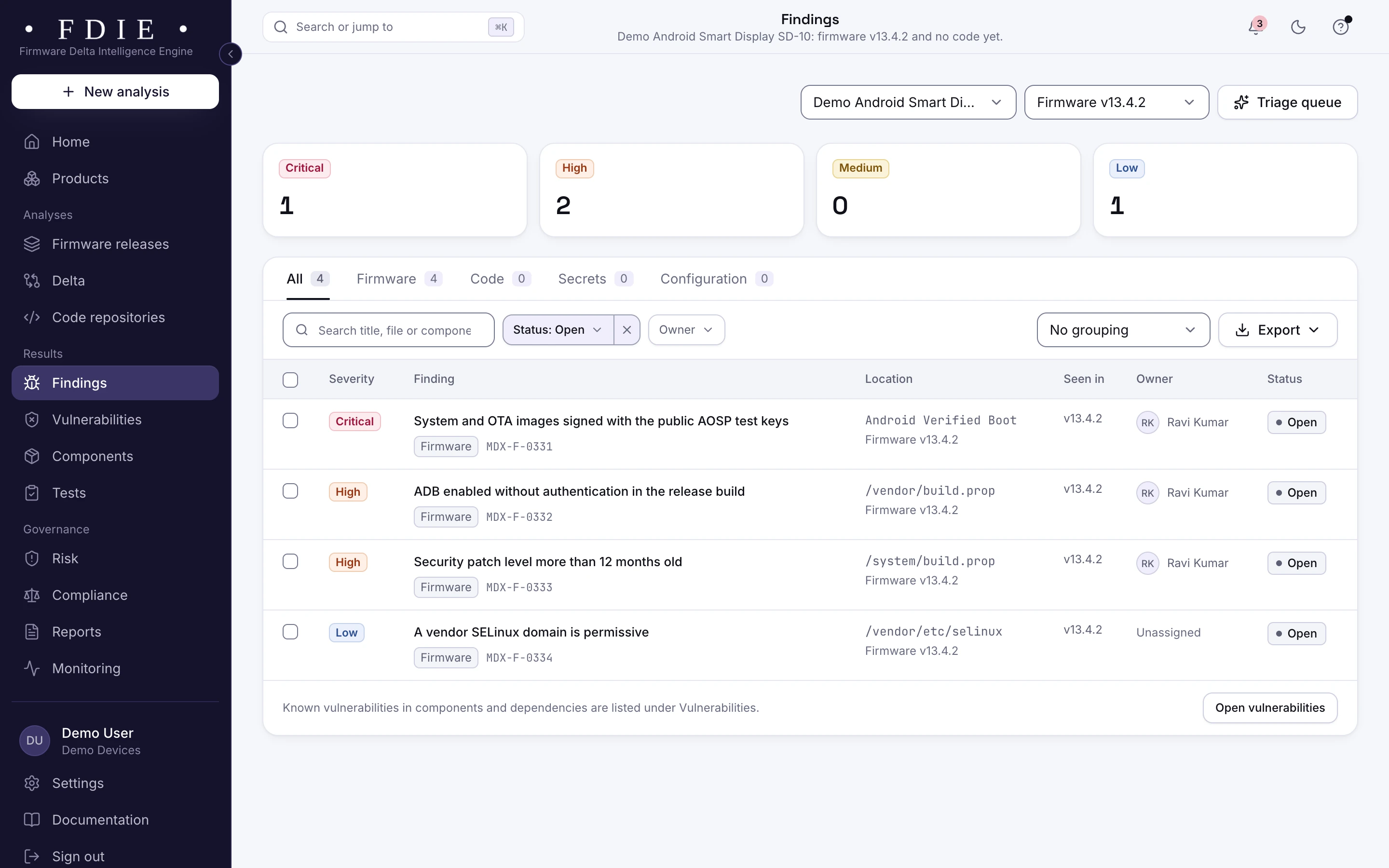
Task: Collapse the sidebar with the chevron button
Action: point(231,54)
